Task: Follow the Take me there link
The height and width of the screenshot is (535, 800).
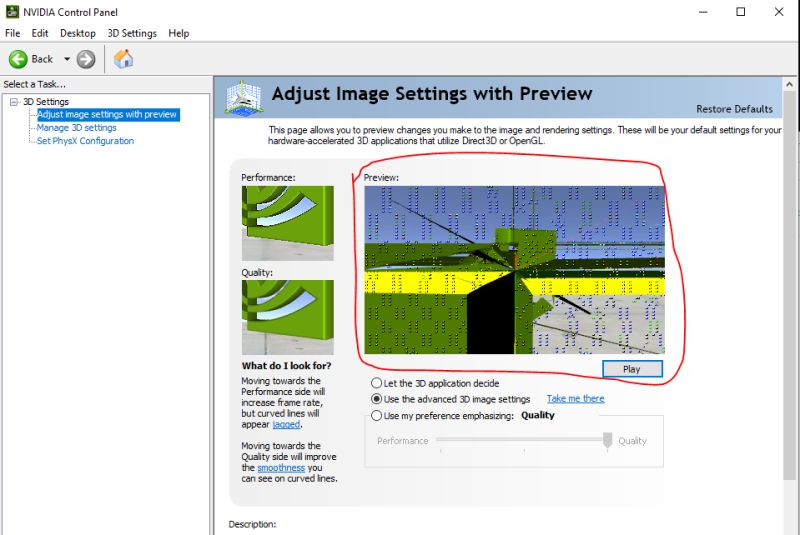Action: click(576, 398)
